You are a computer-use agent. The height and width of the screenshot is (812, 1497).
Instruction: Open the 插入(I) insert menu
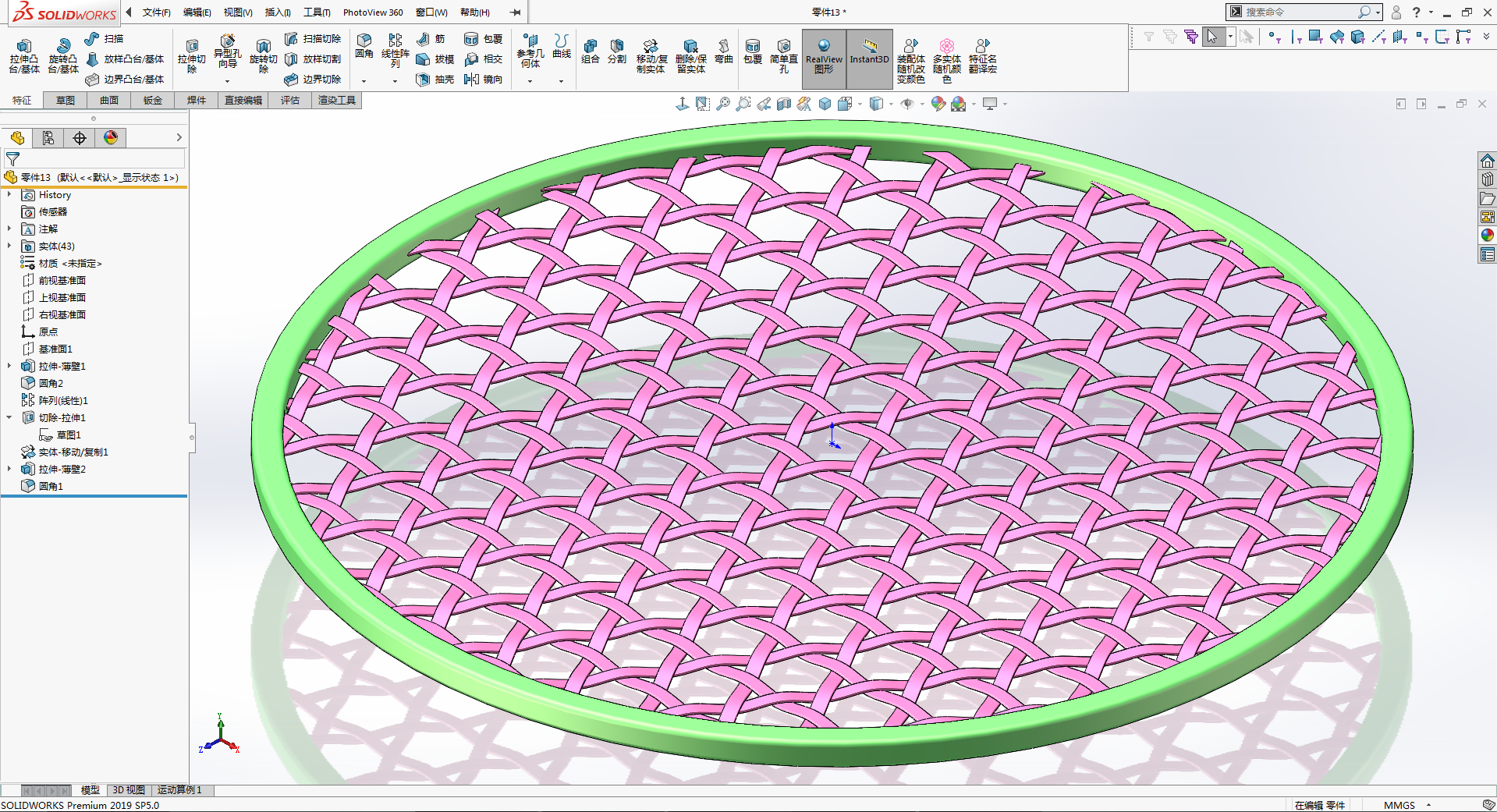click(x=278, y=12)
